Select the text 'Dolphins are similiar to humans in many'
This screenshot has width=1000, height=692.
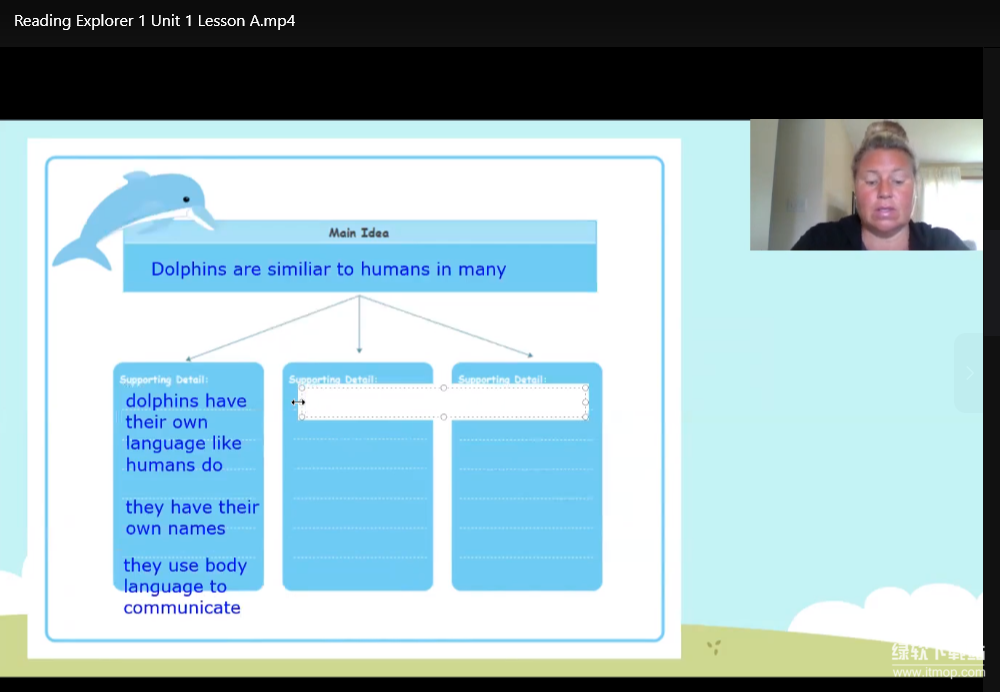click(328, 269)
